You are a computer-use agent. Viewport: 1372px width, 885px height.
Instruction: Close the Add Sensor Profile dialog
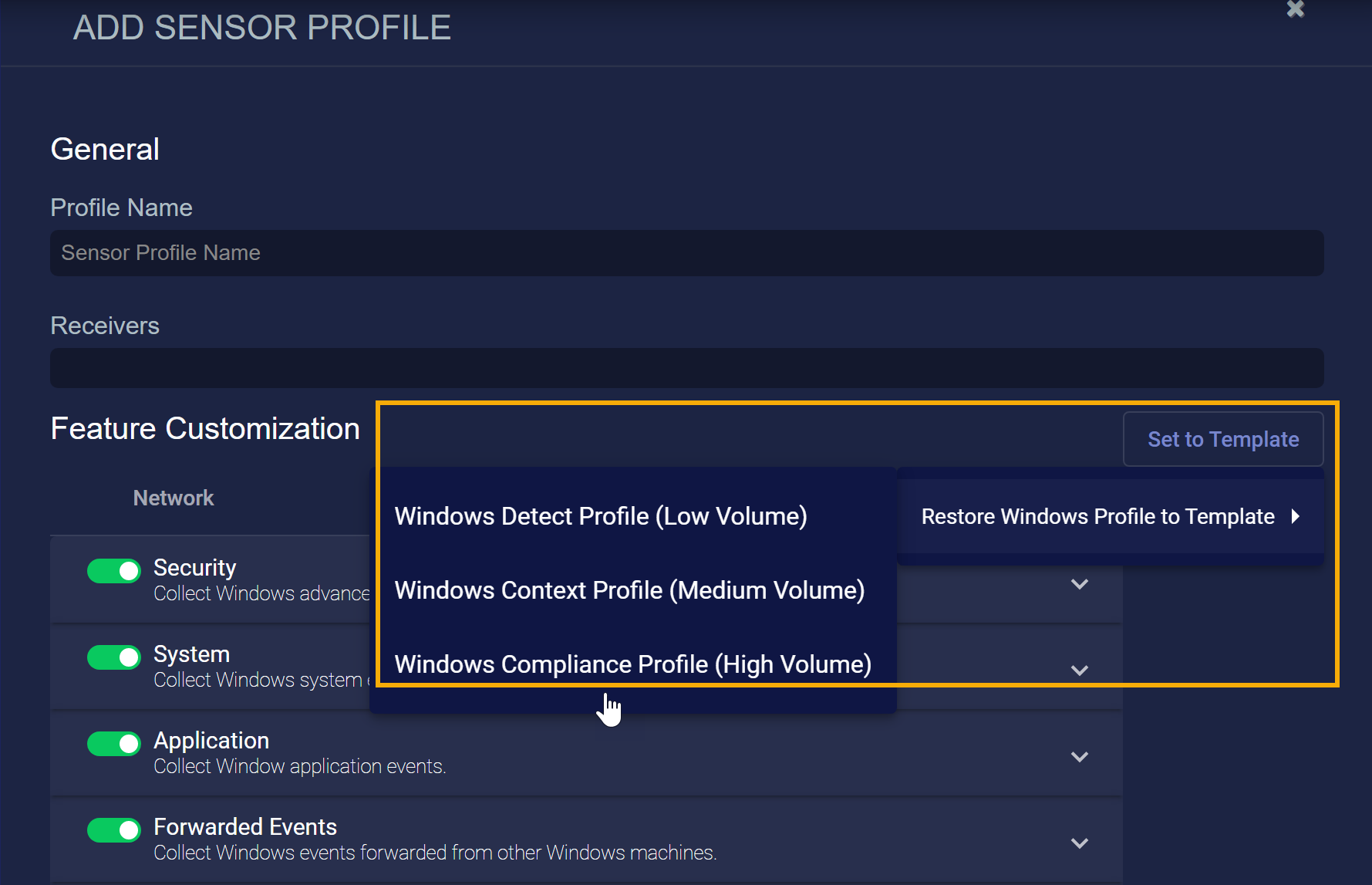[1295, 9]
